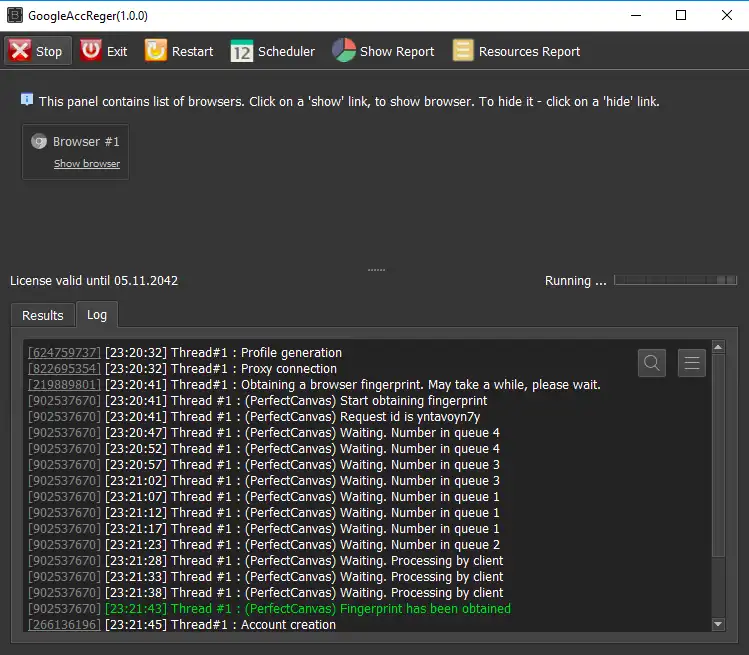Select the Log tab
Screen dimensions: 749x655
(x=97, y=314)
